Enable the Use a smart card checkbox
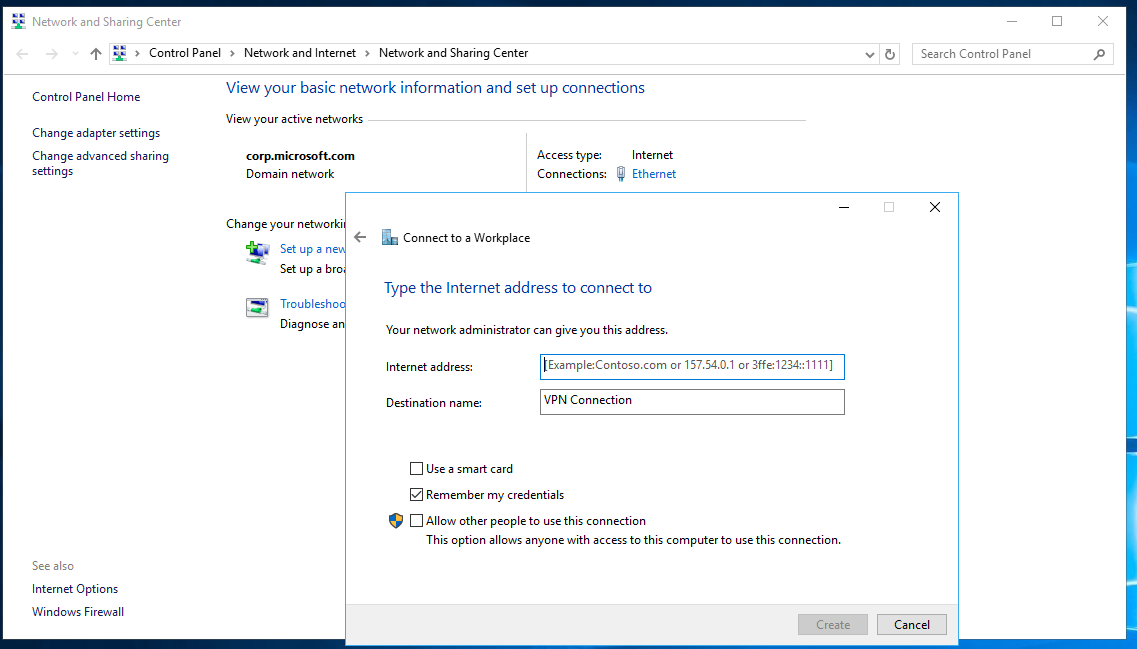The width and height of the screenshot is (1137, 649). (417, 469)
